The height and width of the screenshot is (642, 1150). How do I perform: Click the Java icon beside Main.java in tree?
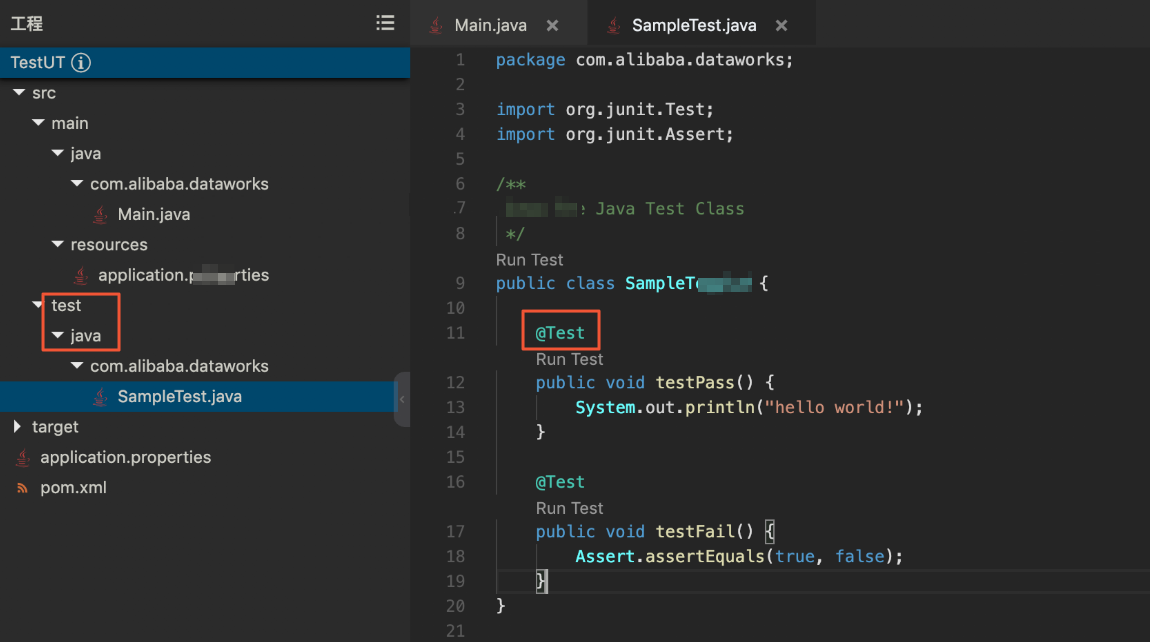point(100,214)
